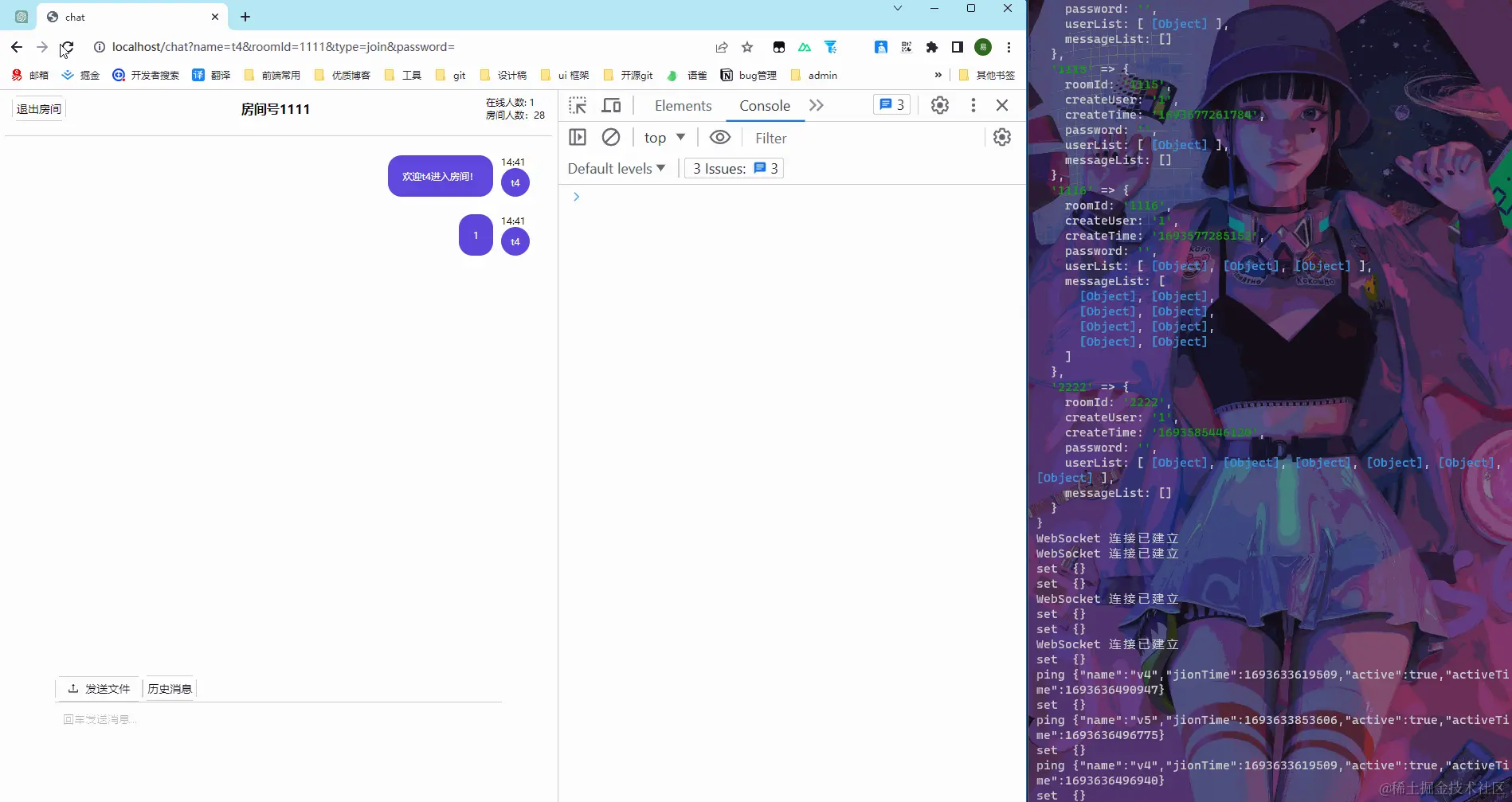Viewport: 1512px width, 802px height.
Task: Open the Default levels dropdown
Action: (x=617, y=169)
